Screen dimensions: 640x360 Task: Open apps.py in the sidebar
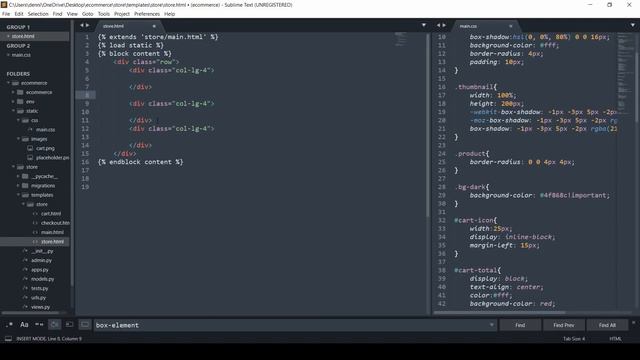click(40, 270)
